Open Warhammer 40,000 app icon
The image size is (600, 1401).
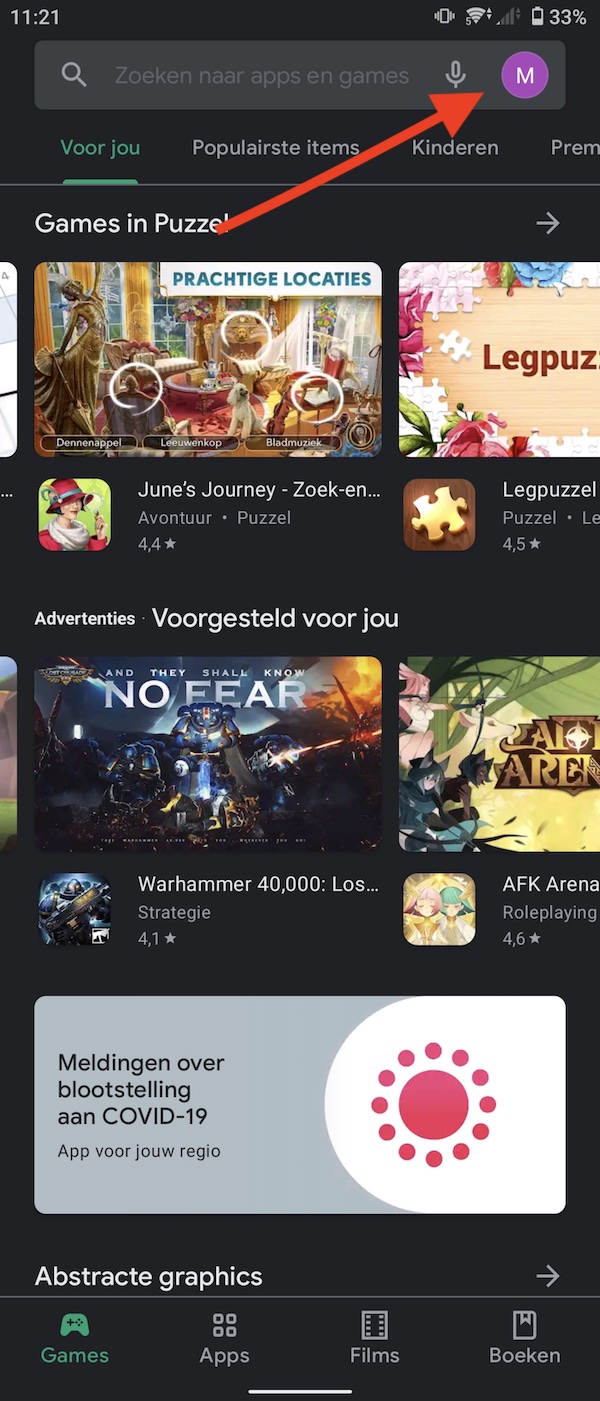click(x=75, y=909)
